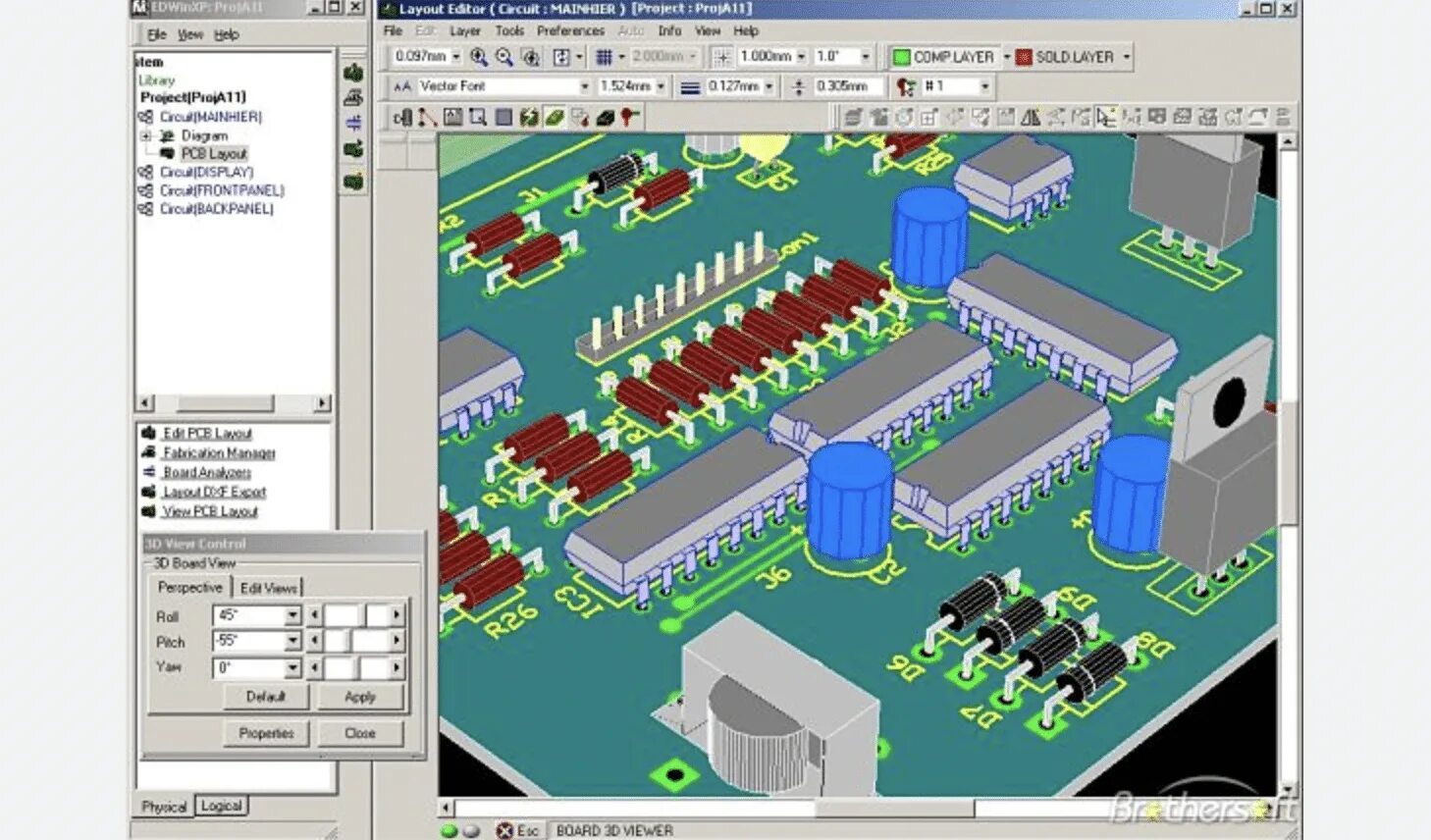Open the Layout DXF Export link
The image size is (1431, 840).
point(214,492)
